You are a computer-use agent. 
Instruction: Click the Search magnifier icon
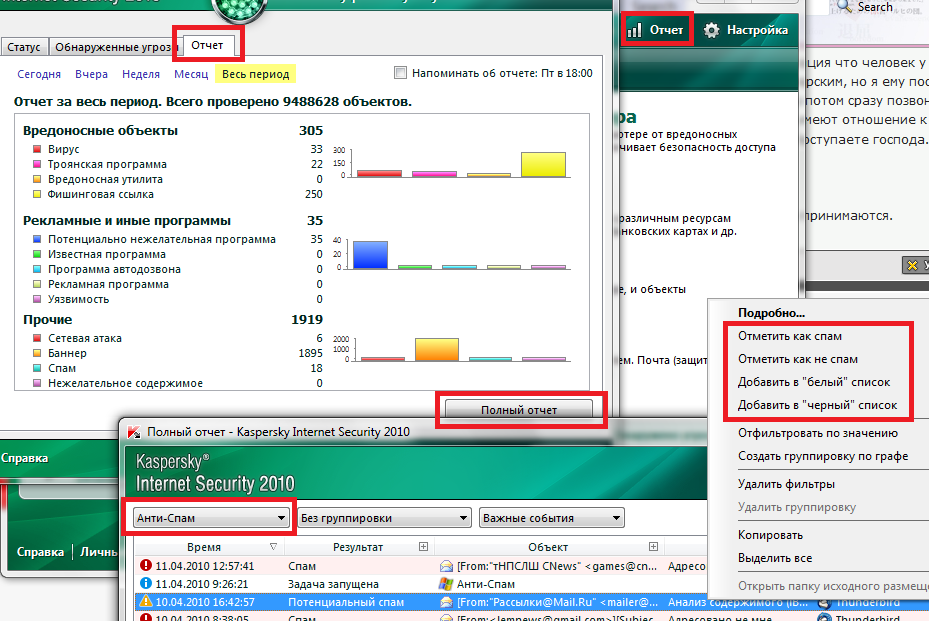(x=845, y=7)
